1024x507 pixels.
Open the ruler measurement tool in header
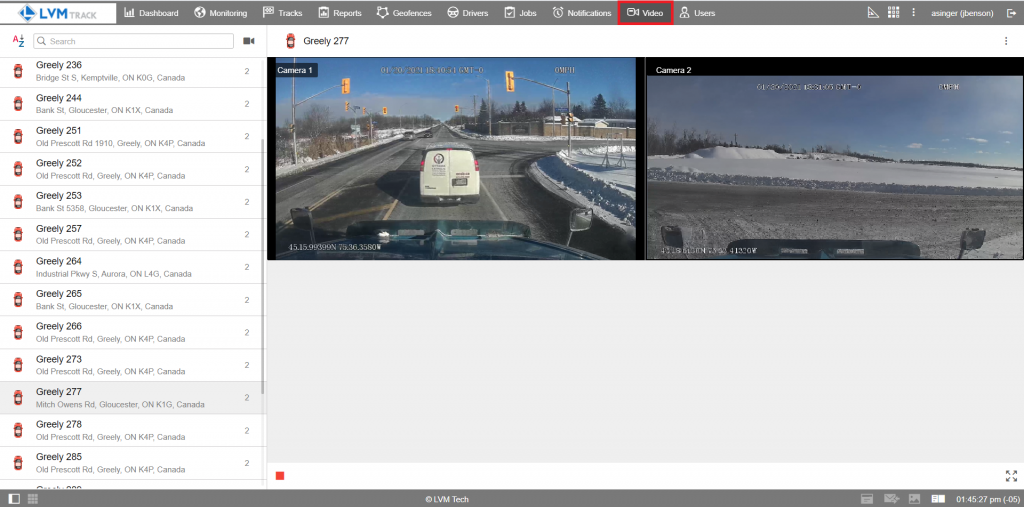(x=872, y=13)
